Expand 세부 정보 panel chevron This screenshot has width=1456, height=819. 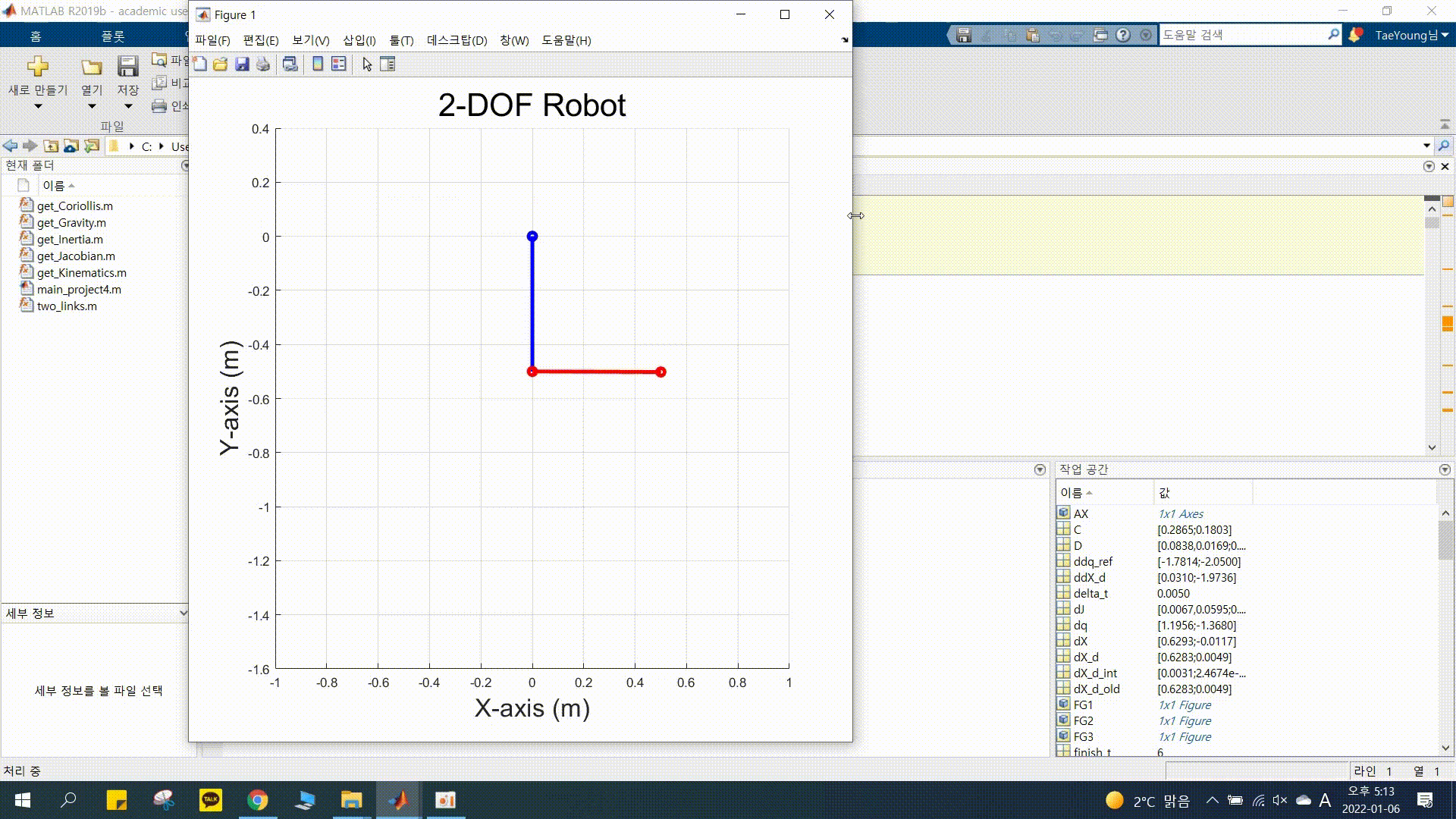point(183,613)
